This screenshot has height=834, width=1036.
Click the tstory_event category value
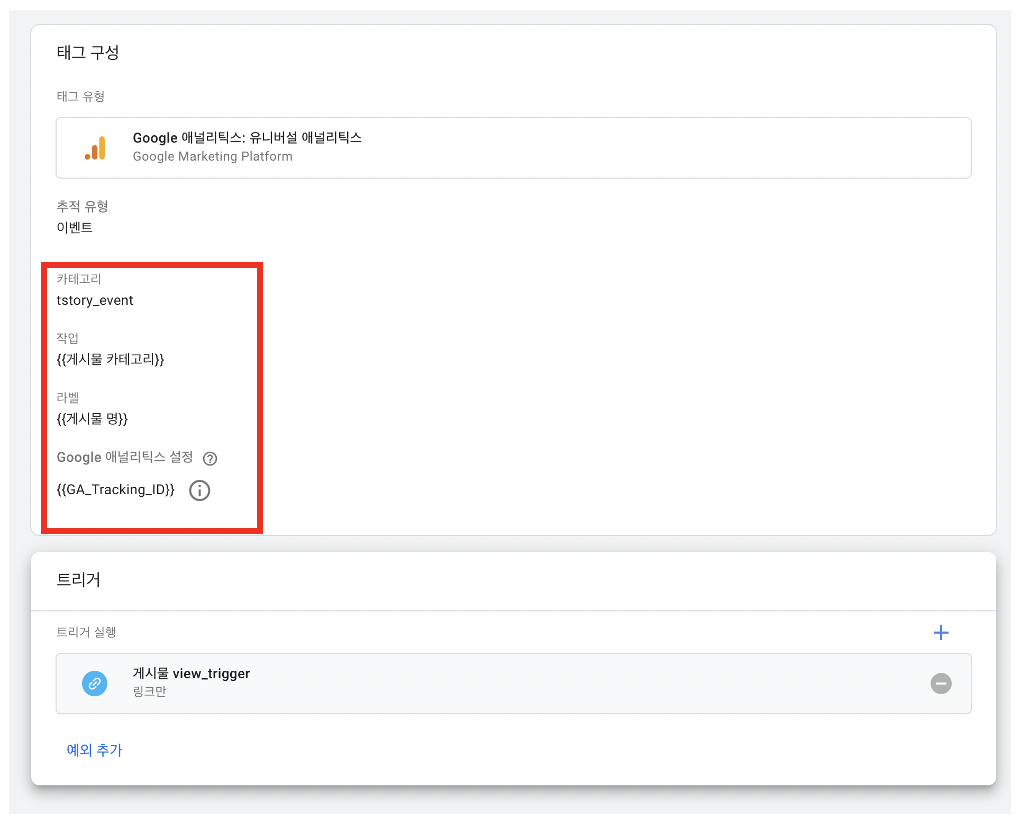pos(95,301)
